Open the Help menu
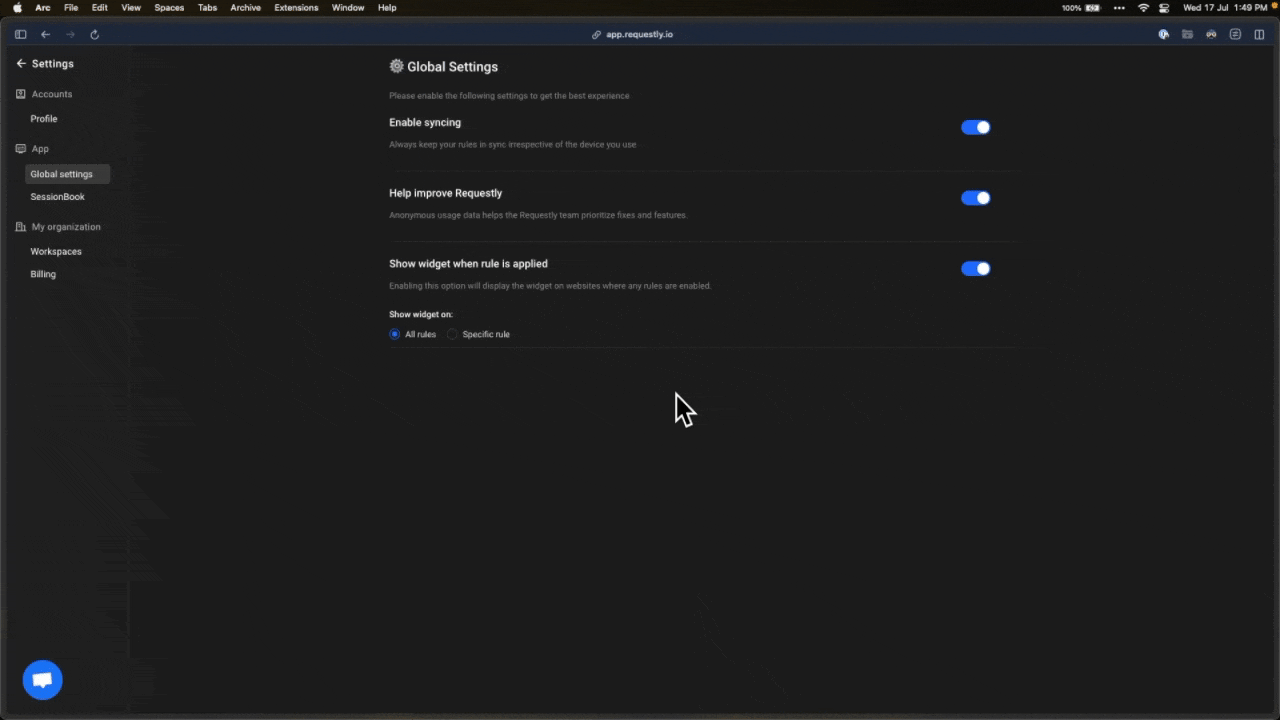Screen dimensions: 1280x720 pyautogui.click(x=387, y=7)
